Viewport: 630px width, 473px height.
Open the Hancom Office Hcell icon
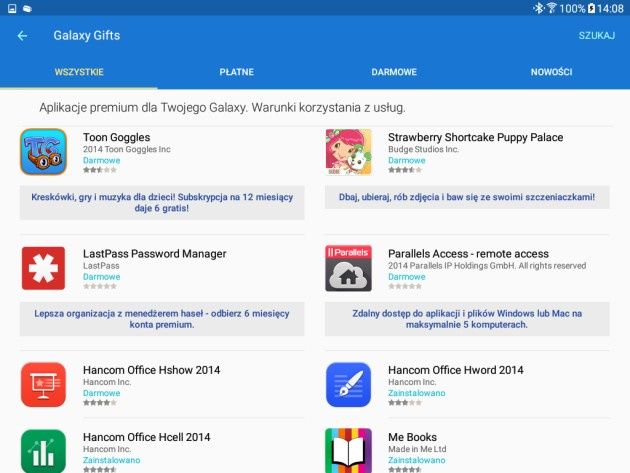[43, 451]
